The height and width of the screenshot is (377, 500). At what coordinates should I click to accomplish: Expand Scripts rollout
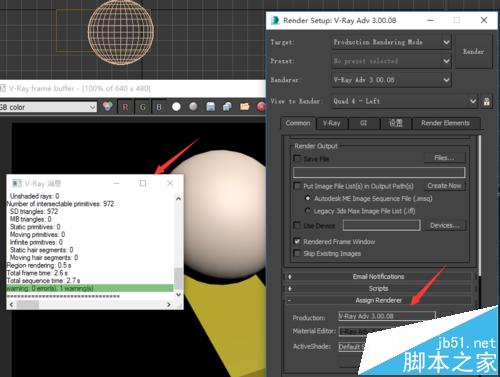[x=379, y=289]
